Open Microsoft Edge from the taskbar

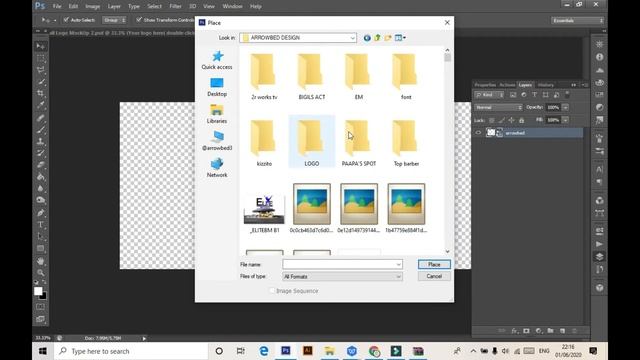pyautogui.click(x=264, y=351)
